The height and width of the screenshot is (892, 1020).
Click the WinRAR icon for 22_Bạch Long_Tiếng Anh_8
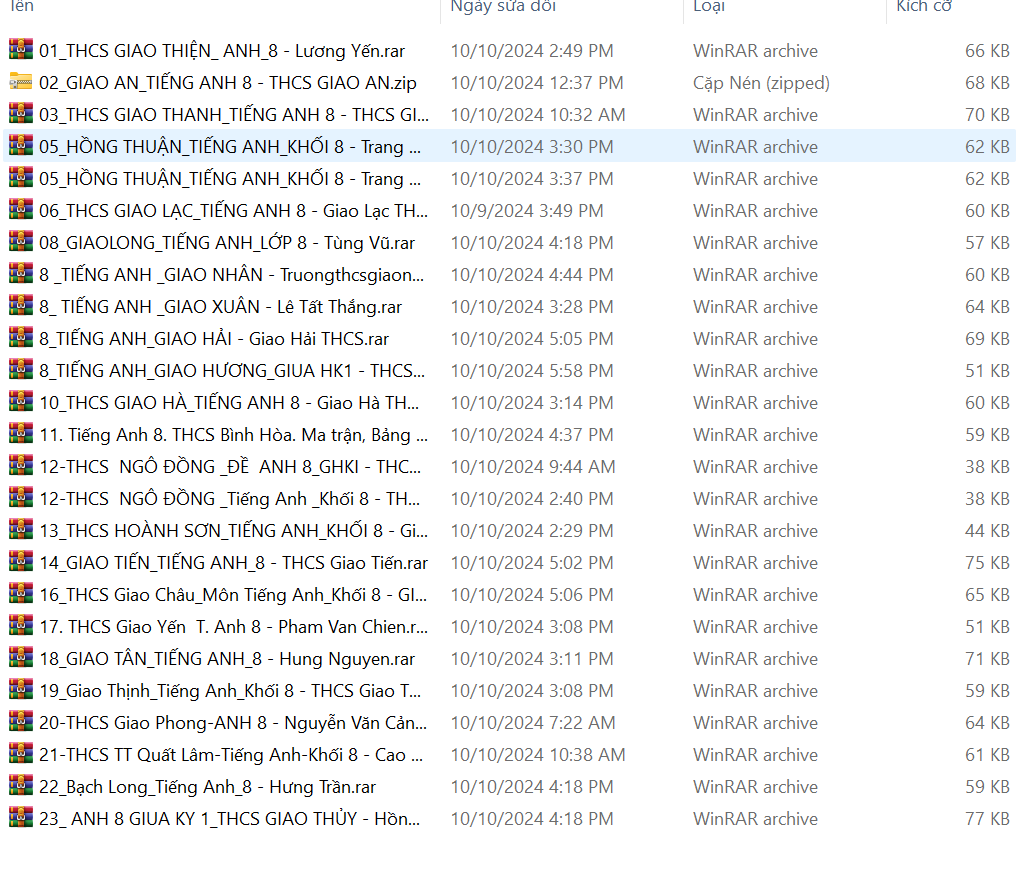[21, 786]
